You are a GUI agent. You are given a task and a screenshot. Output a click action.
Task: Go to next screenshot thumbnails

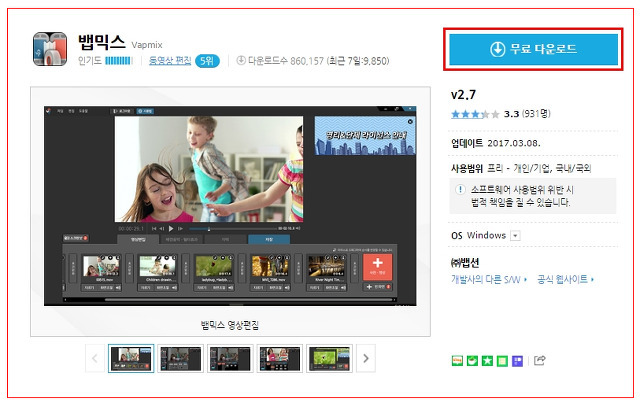[x=366, y=358]
